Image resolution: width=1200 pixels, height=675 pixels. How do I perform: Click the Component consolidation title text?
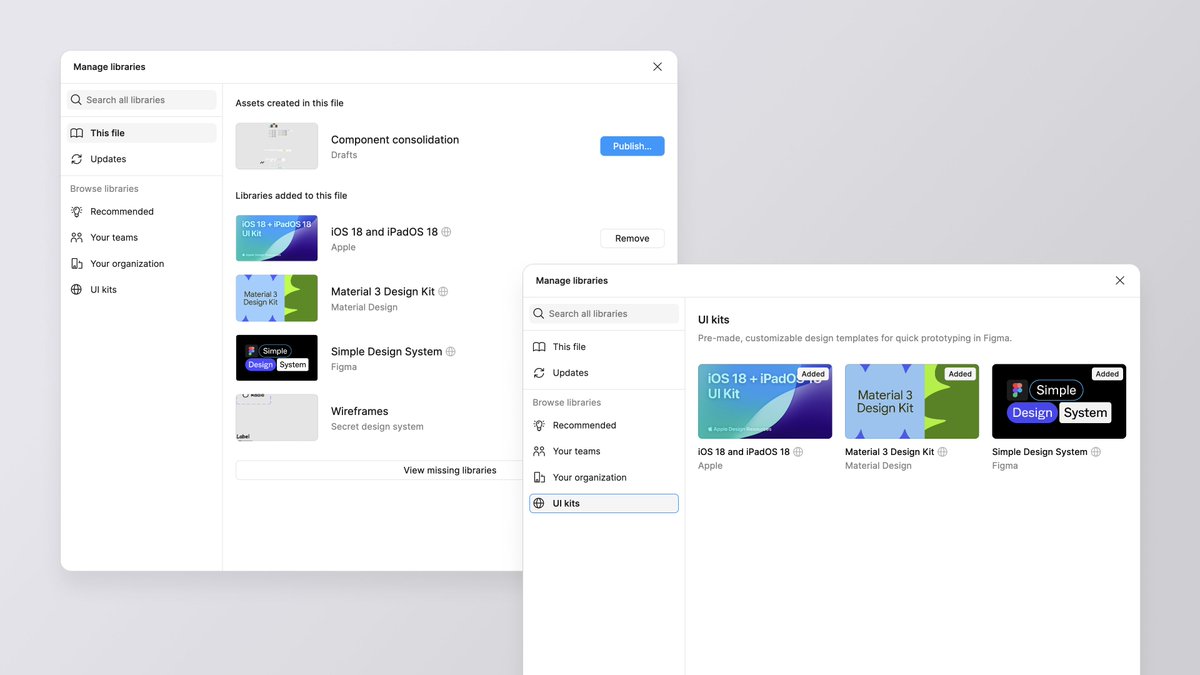395,140
